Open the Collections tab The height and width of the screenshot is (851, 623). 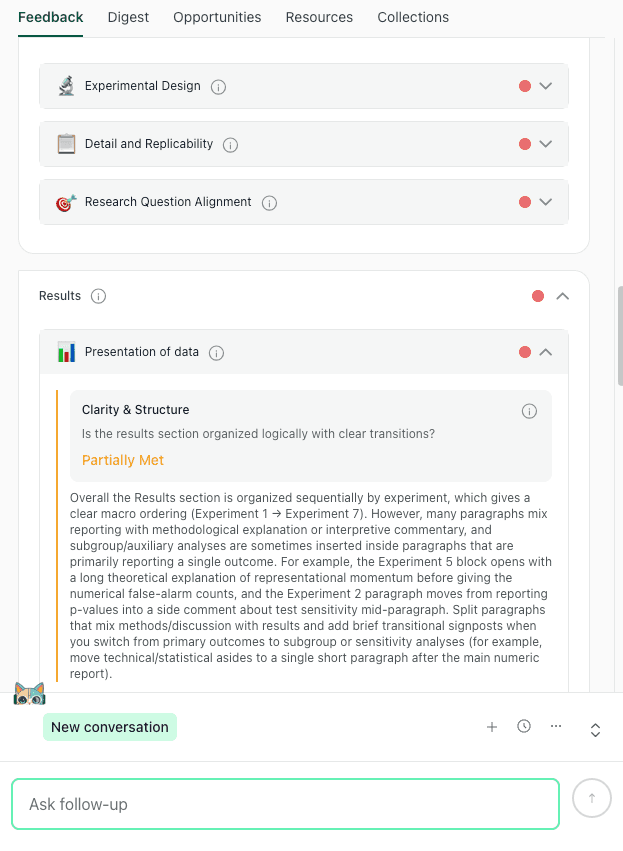[x=413, y=17]
